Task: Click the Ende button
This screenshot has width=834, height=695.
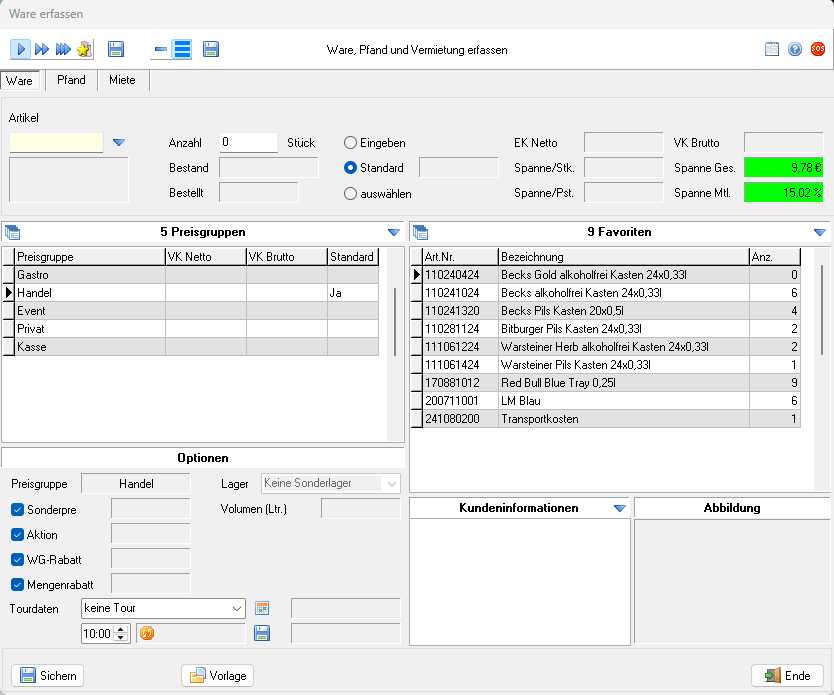Action: click(x=787, y=676)
